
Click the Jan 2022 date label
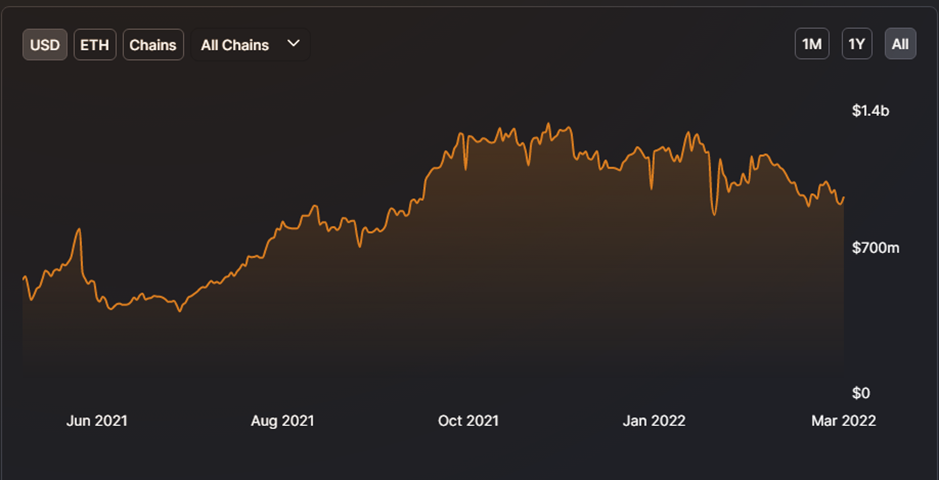click(654, 421)
